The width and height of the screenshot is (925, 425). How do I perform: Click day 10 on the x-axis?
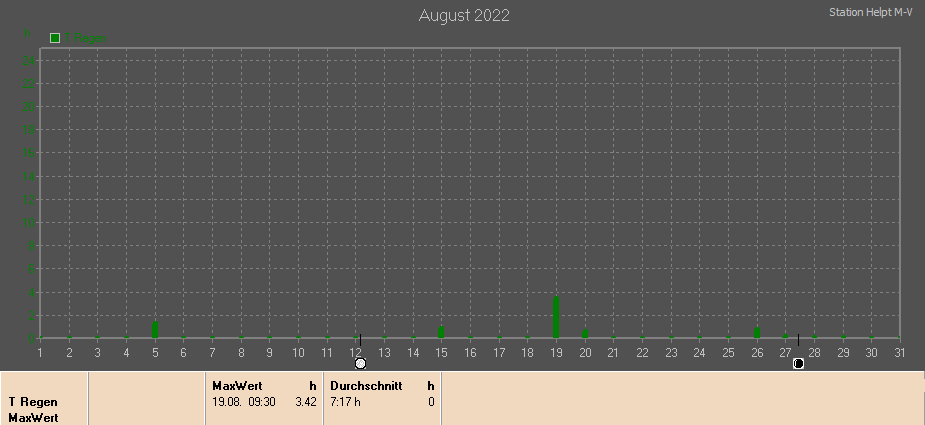(298, 353)
